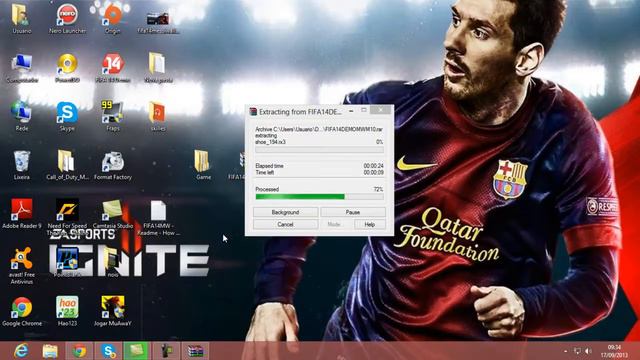This screenshot has width=640, height=360.
Task: Switch to Camtasia in the taskbar
Action: 136,351
